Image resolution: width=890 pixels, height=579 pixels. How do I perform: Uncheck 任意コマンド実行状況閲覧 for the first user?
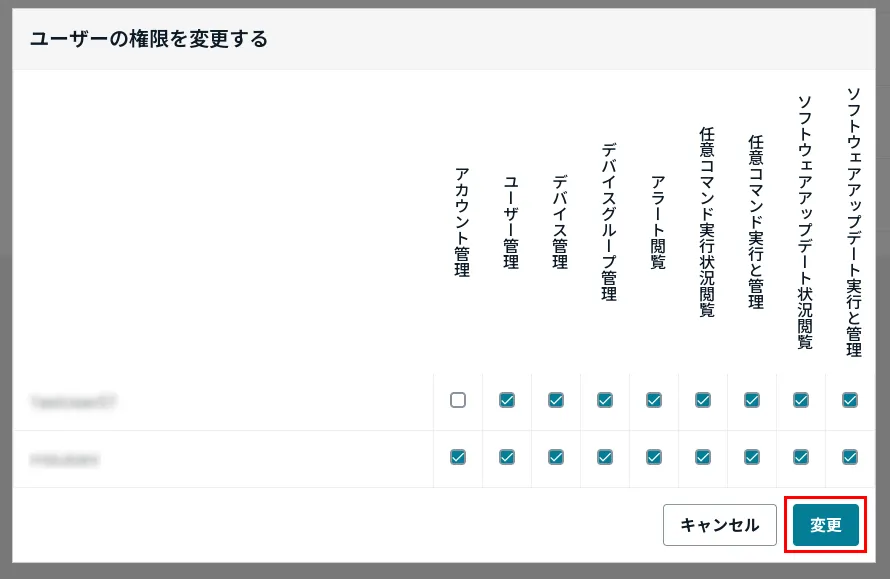point(702,401)
